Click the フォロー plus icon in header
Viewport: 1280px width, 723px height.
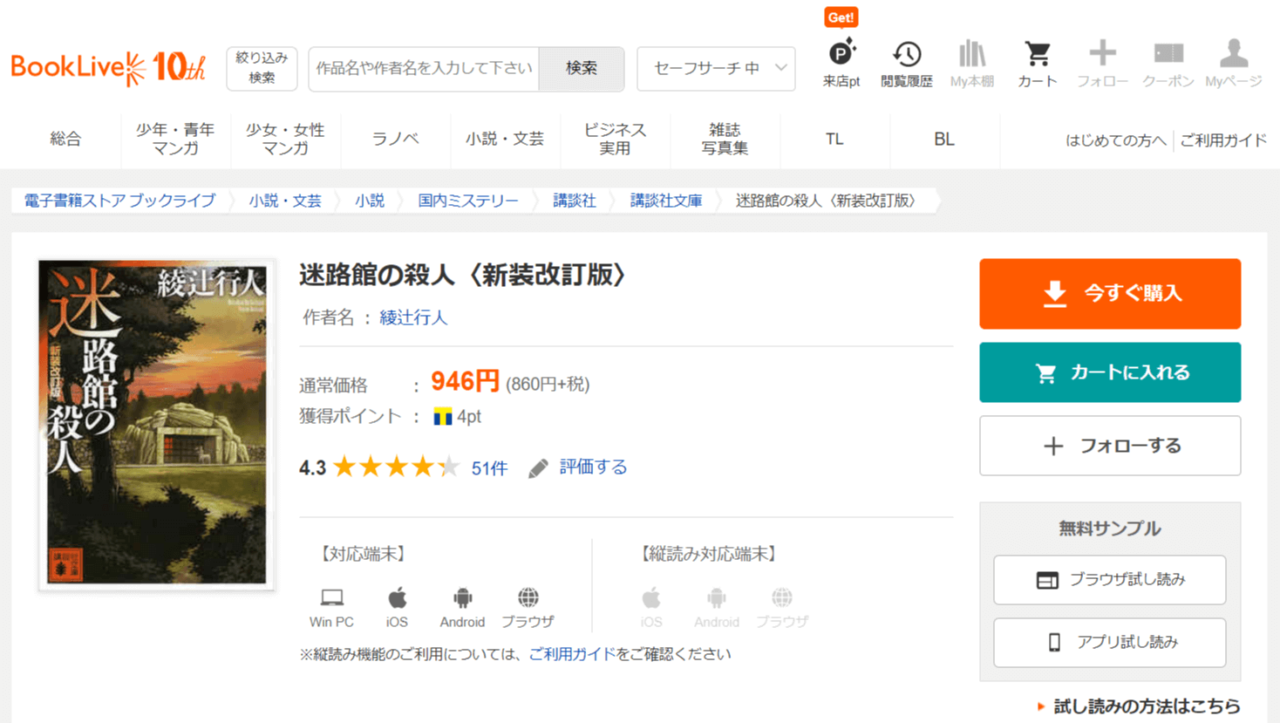pyautogui.click(x=1102, y=63)
